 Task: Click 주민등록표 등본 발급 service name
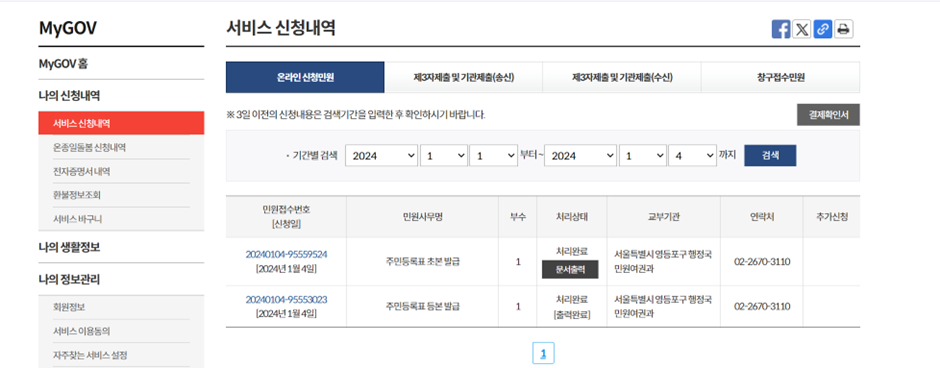pyautogui.click(x=423, y=306)
